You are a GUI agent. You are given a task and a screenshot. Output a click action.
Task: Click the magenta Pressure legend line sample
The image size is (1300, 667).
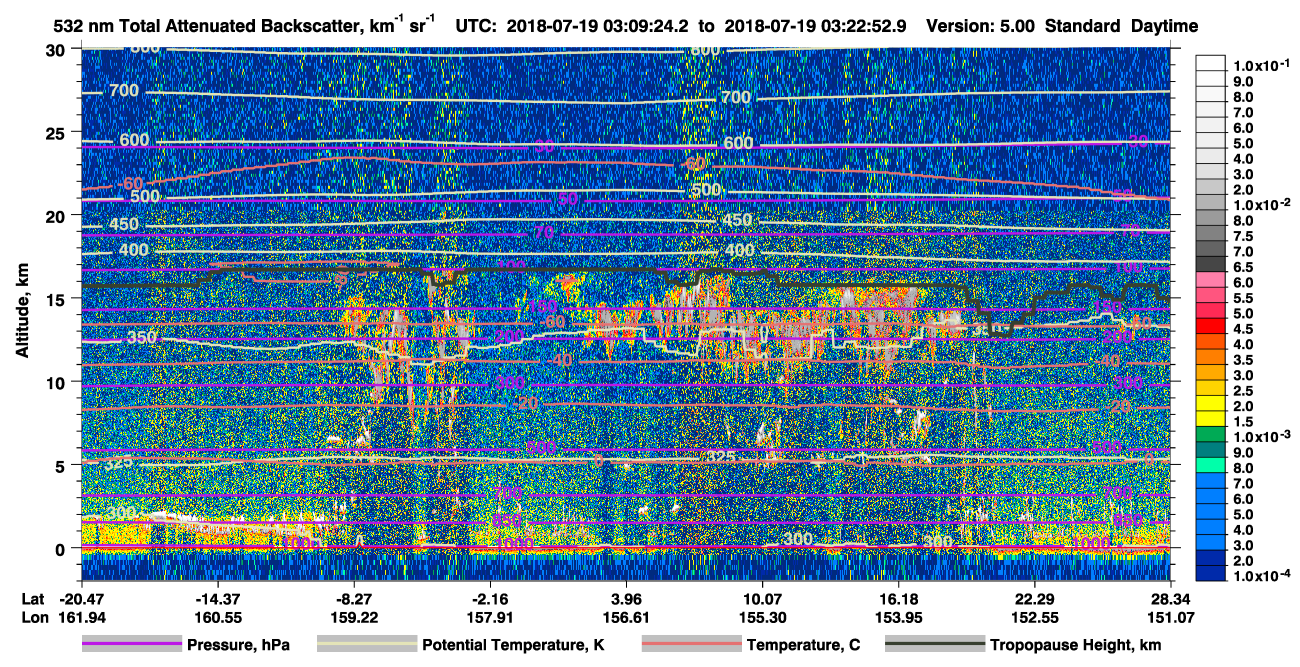[x=132, y=645]
